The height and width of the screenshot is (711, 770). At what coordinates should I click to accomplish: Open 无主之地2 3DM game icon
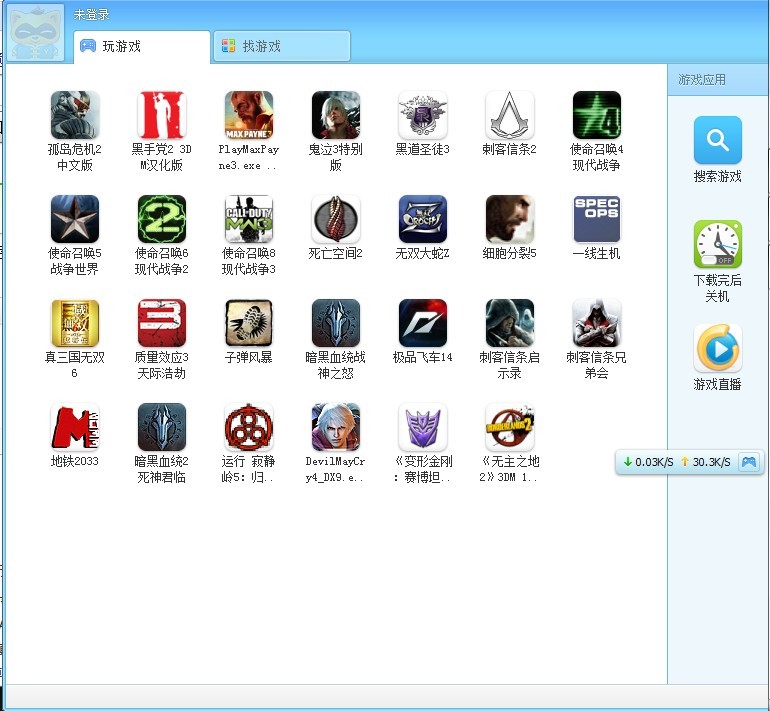pos(509,427)
